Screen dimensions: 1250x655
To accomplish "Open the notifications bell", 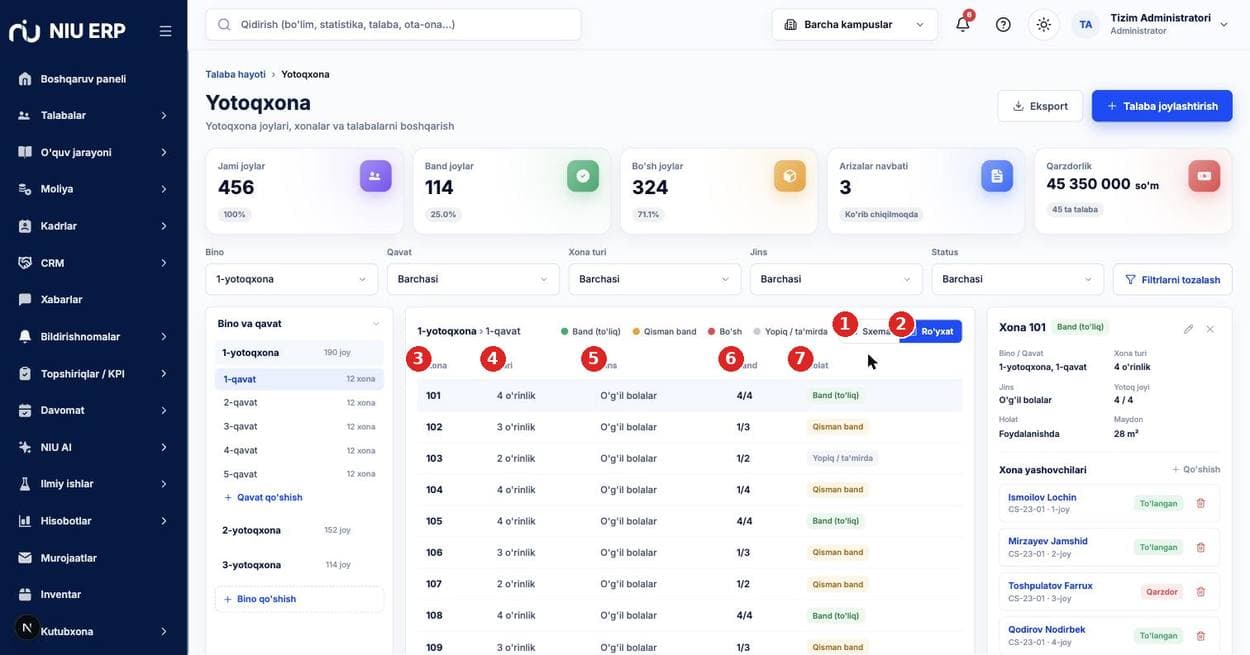I will click(963, 24).
